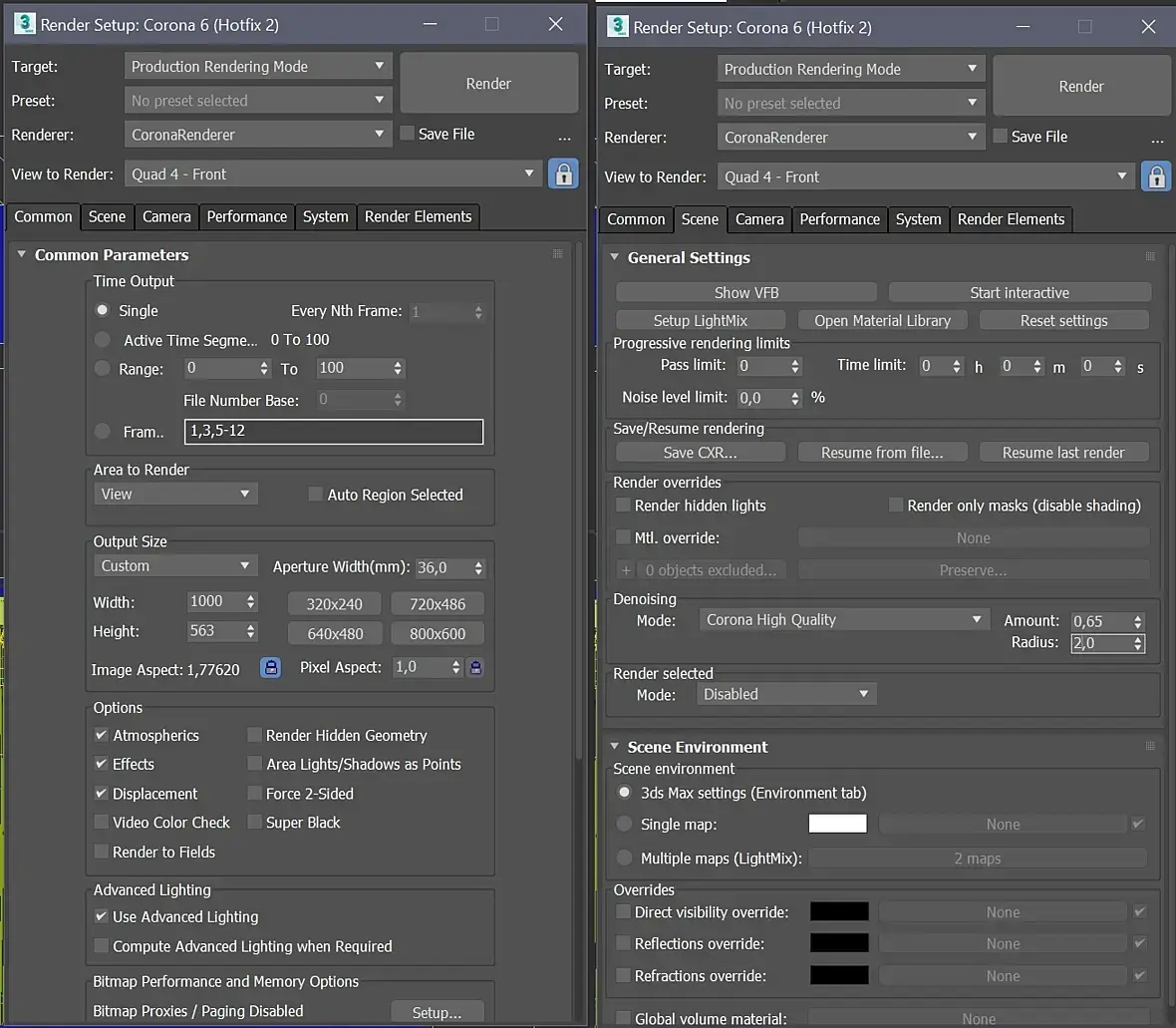Open the Denoising Mode dropdown
This screenshot has width=1176, height=1028.
tap(844, 620)
